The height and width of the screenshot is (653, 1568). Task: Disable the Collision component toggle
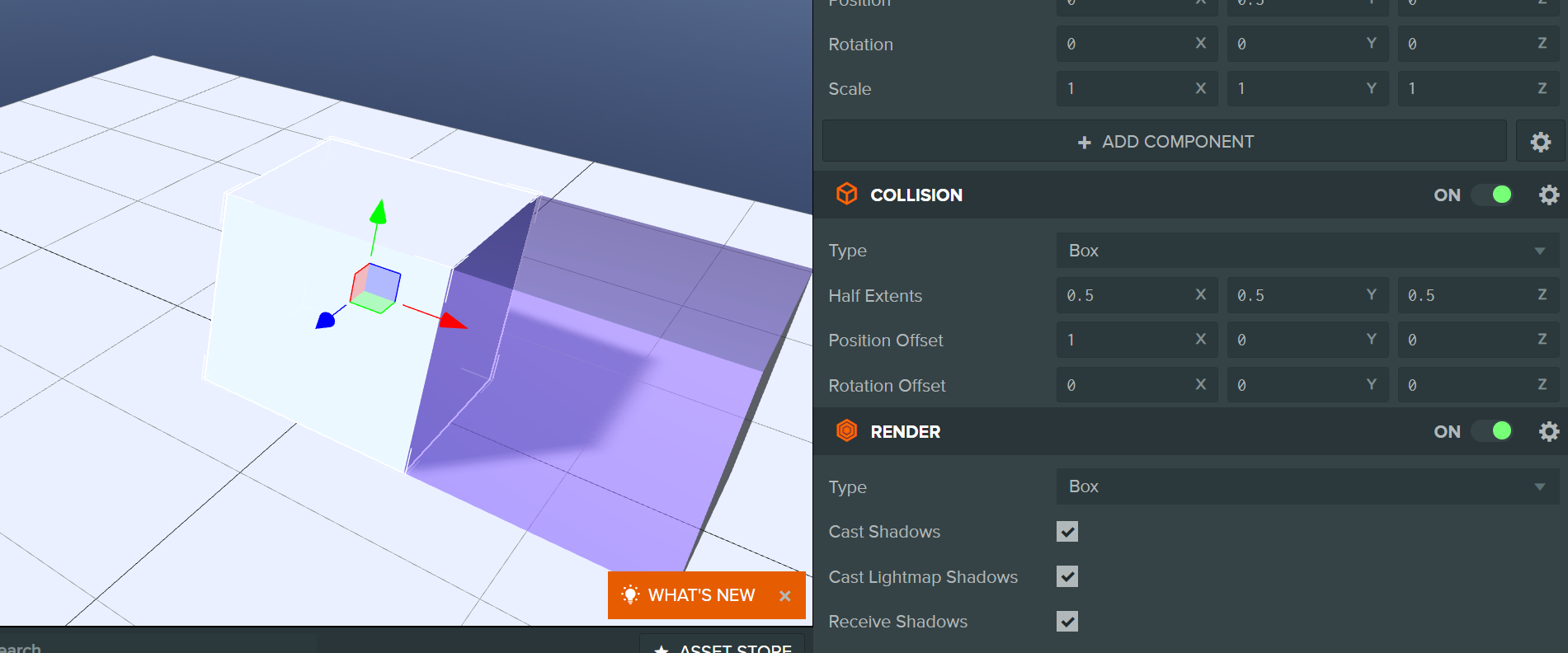pos(1493,195)
